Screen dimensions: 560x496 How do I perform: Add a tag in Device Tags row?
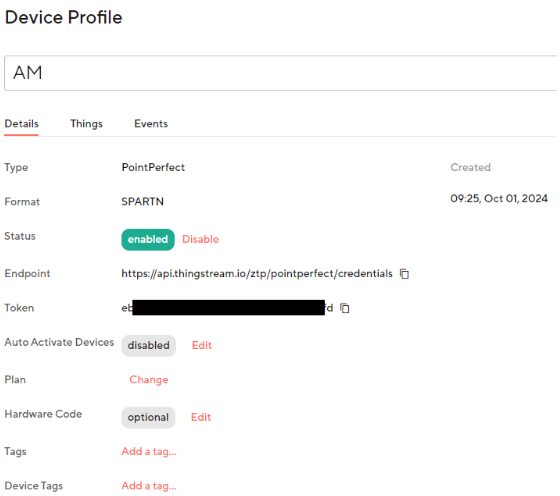[149, 486]
